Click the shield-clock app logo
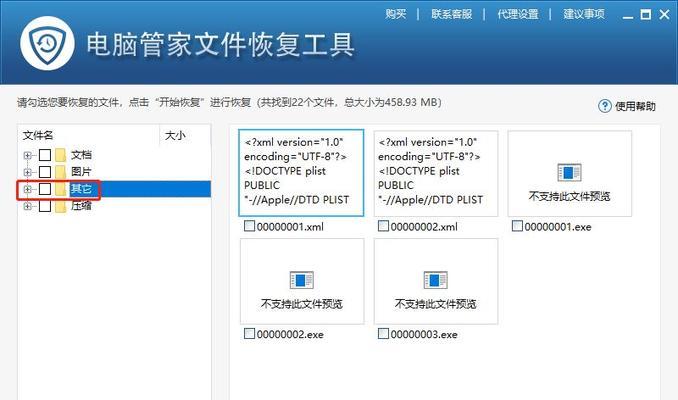This screenshot has width=678, height=400. (47, 44)
